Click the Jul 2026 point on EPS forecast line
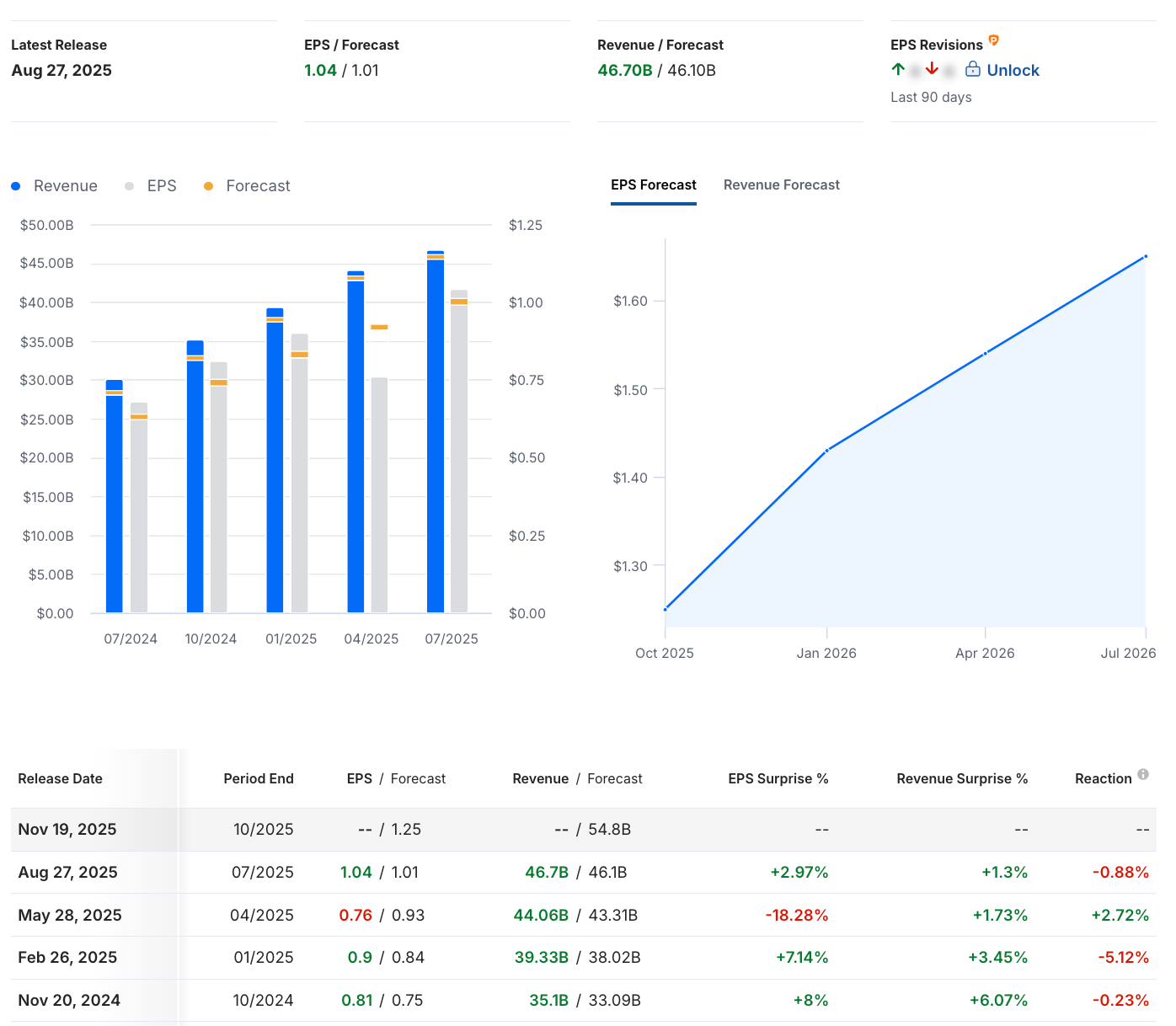Screen dimensions: 1176x1026 (1146, 256)
